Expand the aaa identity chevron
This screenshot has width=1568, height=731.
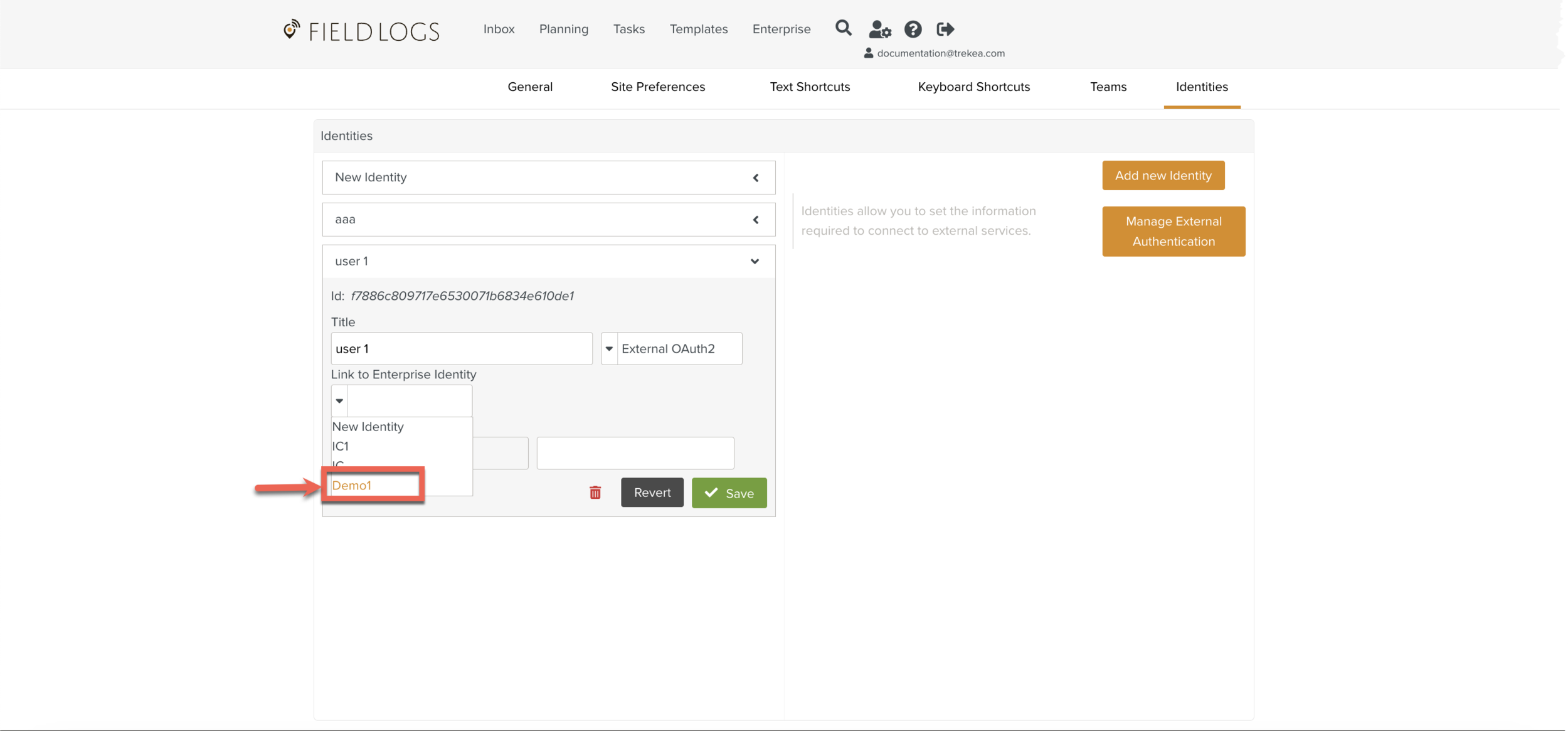[755, 220]
